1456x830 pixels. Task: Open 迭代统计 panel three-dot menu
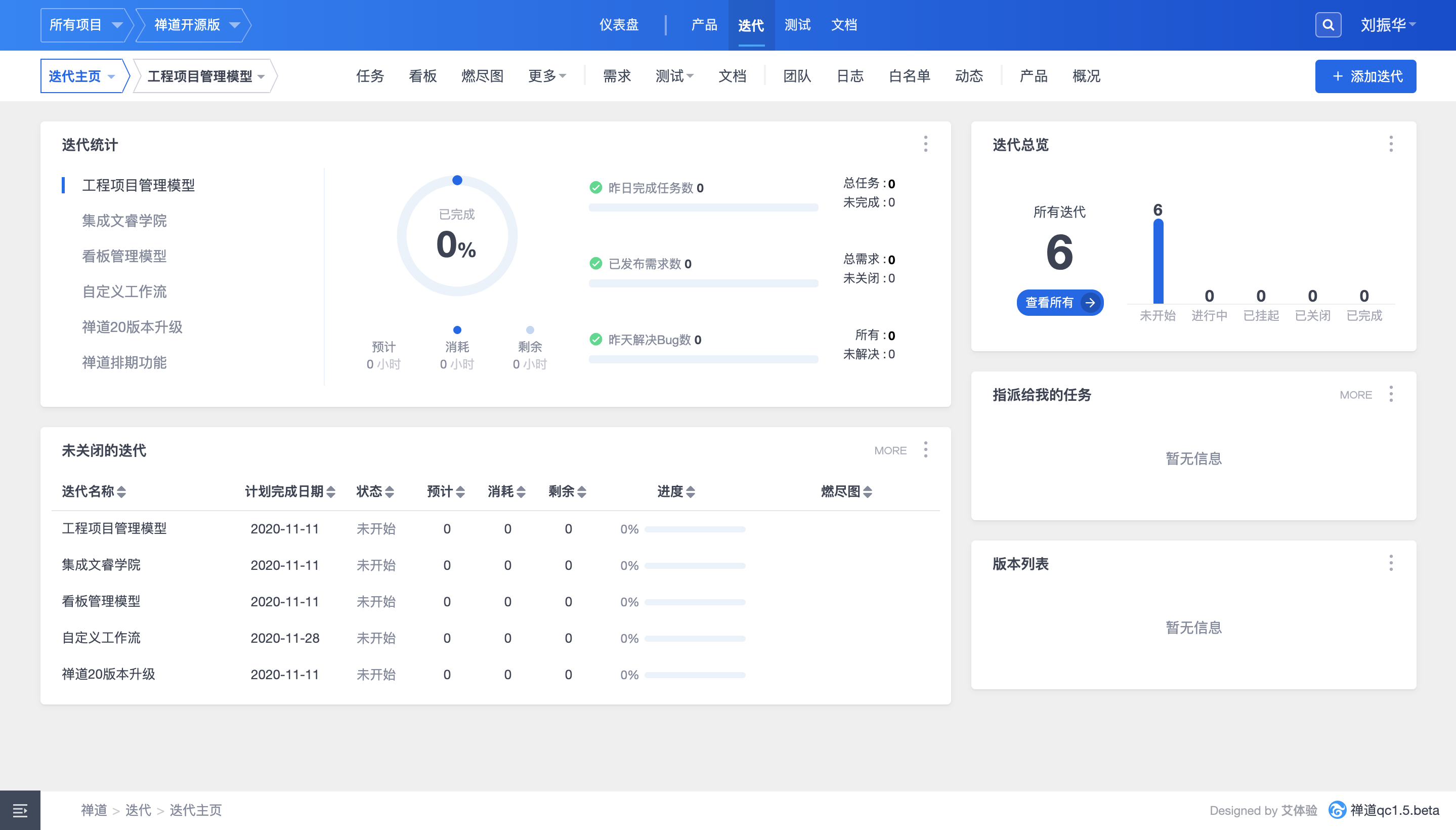(925, 144)
